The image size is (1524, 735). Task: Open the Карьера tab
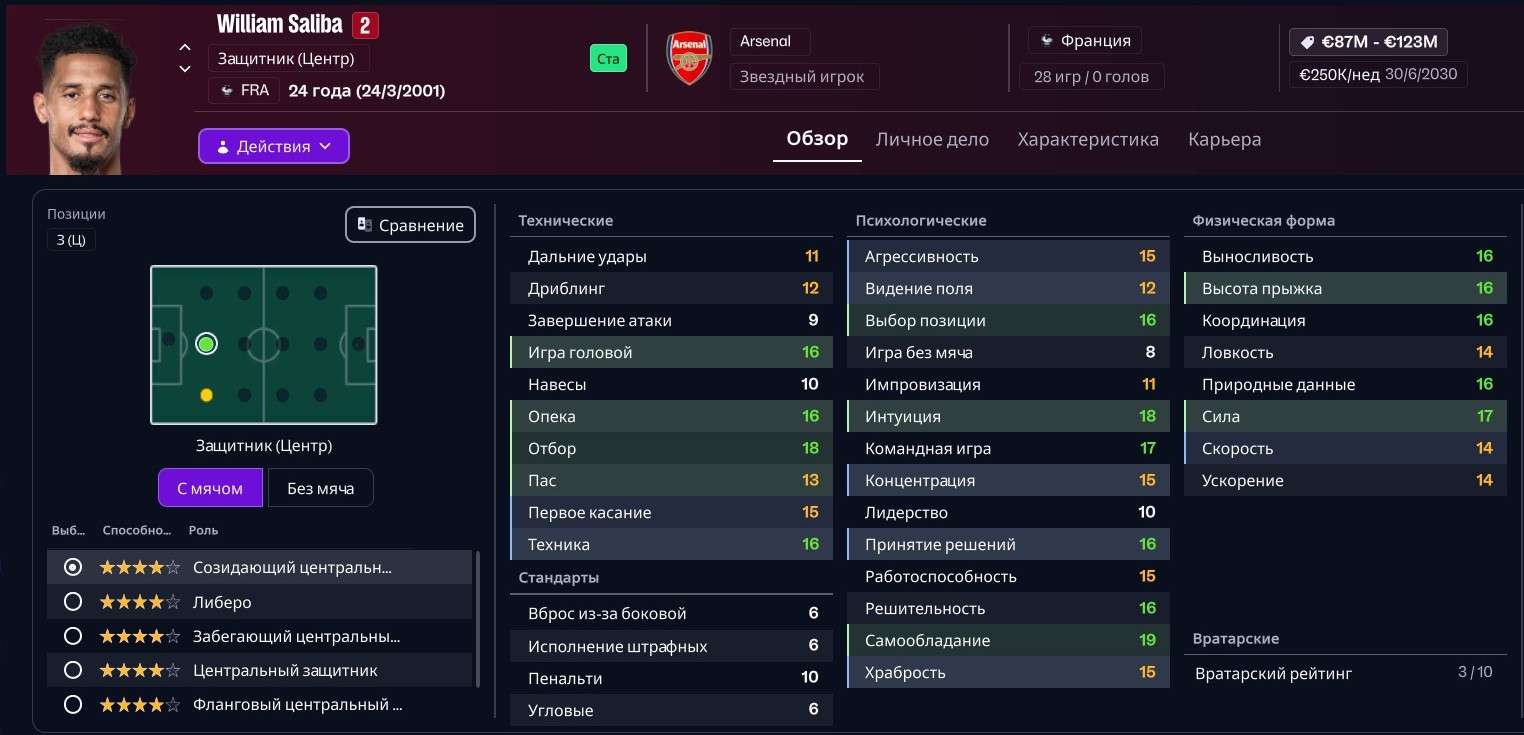[x=1224, y=140]
